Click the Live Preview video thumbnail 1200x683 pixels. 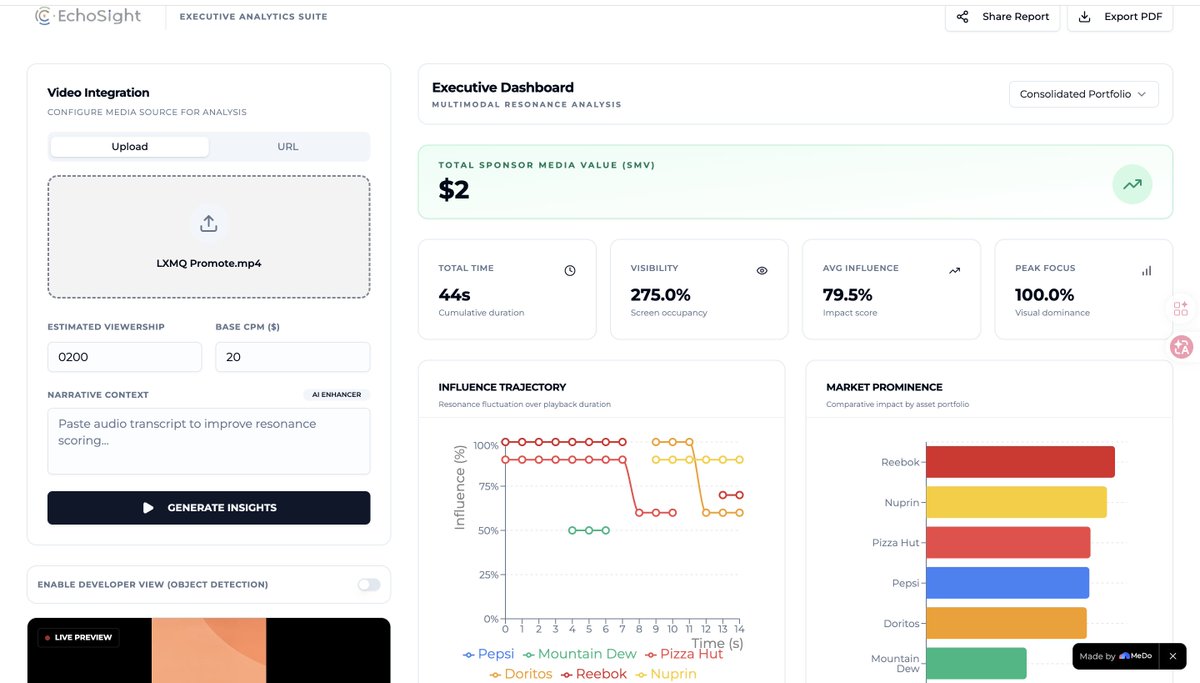(x=209, y=650)
